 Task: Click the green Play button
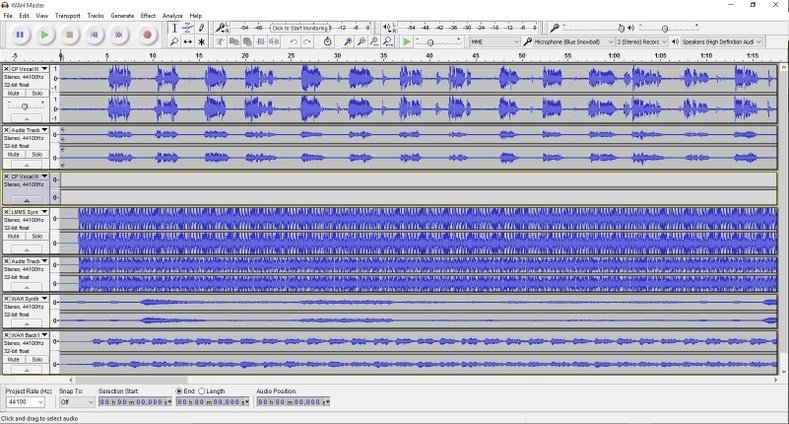tap(44, 35)
